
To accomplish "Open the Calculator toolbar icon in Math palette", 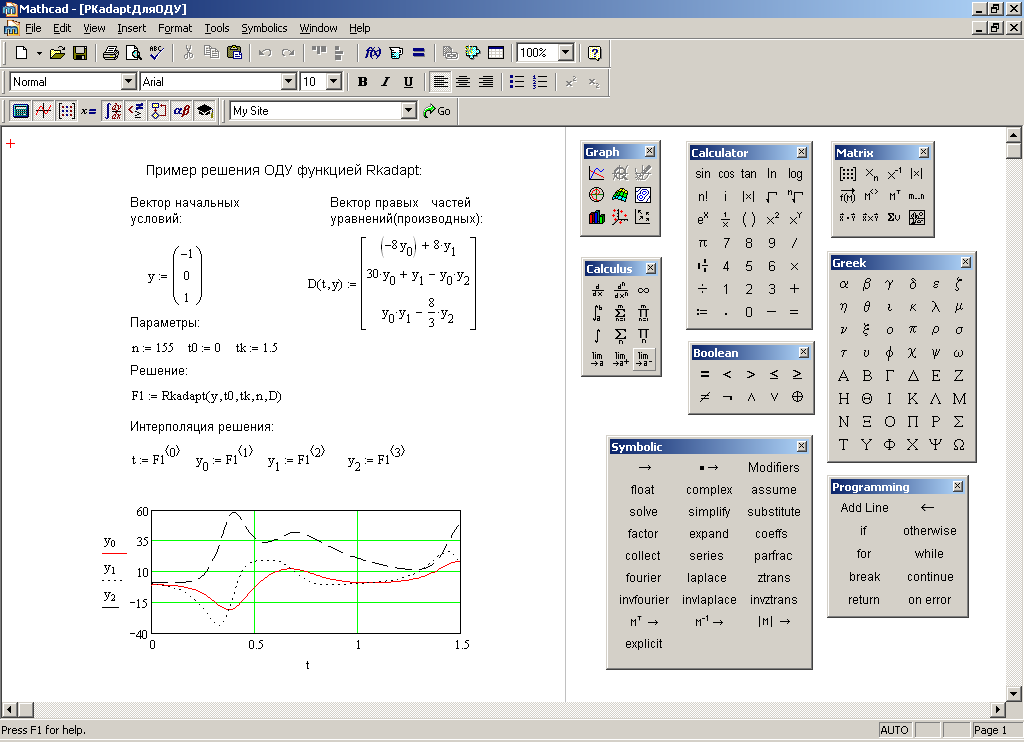I will [x=21, y=111].
